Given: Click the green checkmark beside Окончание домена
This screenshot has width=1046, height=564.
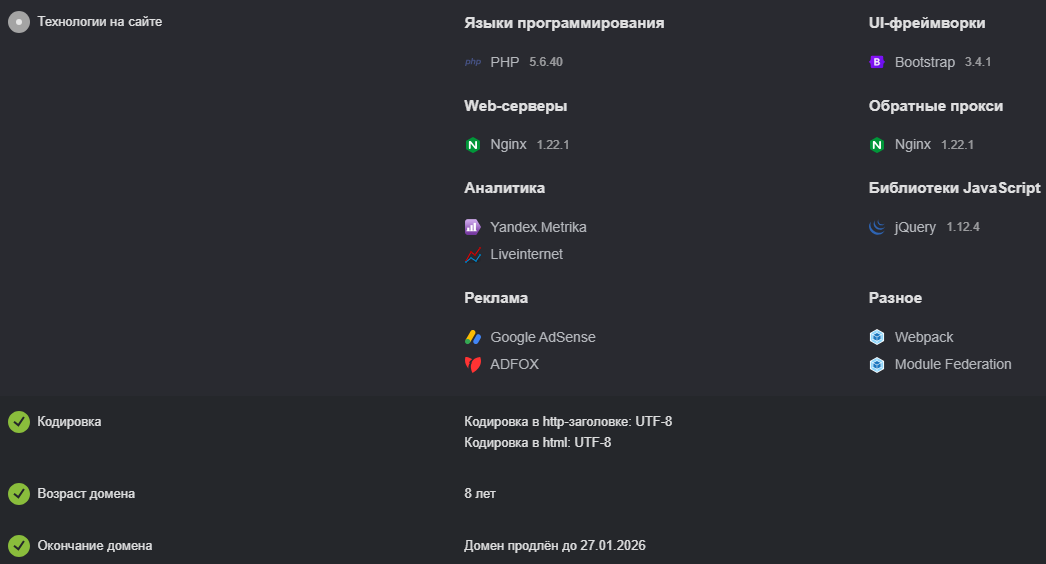Looking at the screenshot, I should coord(19,546).
